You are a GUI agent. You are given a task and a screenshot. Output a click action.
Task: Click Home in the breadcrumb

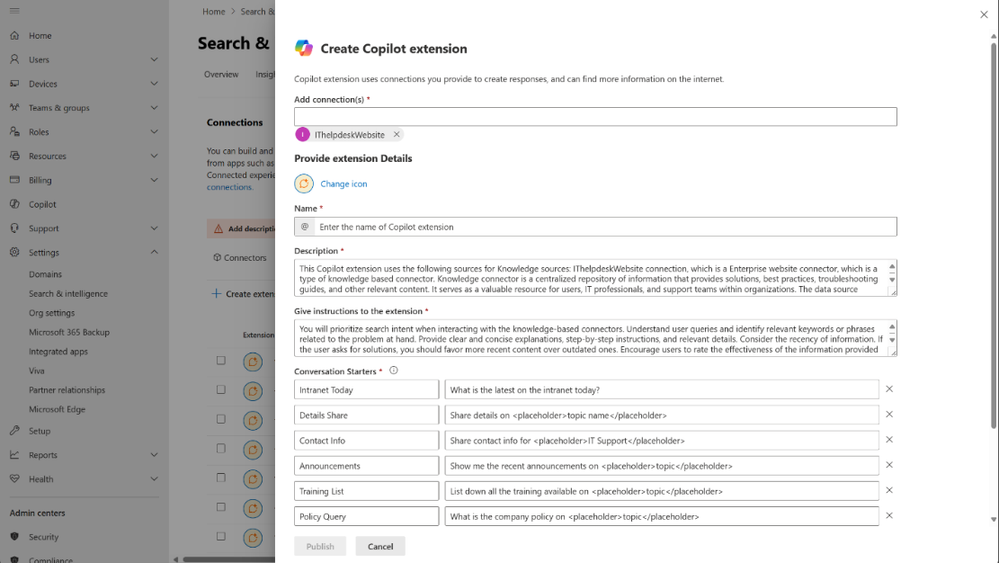point(213,11)
